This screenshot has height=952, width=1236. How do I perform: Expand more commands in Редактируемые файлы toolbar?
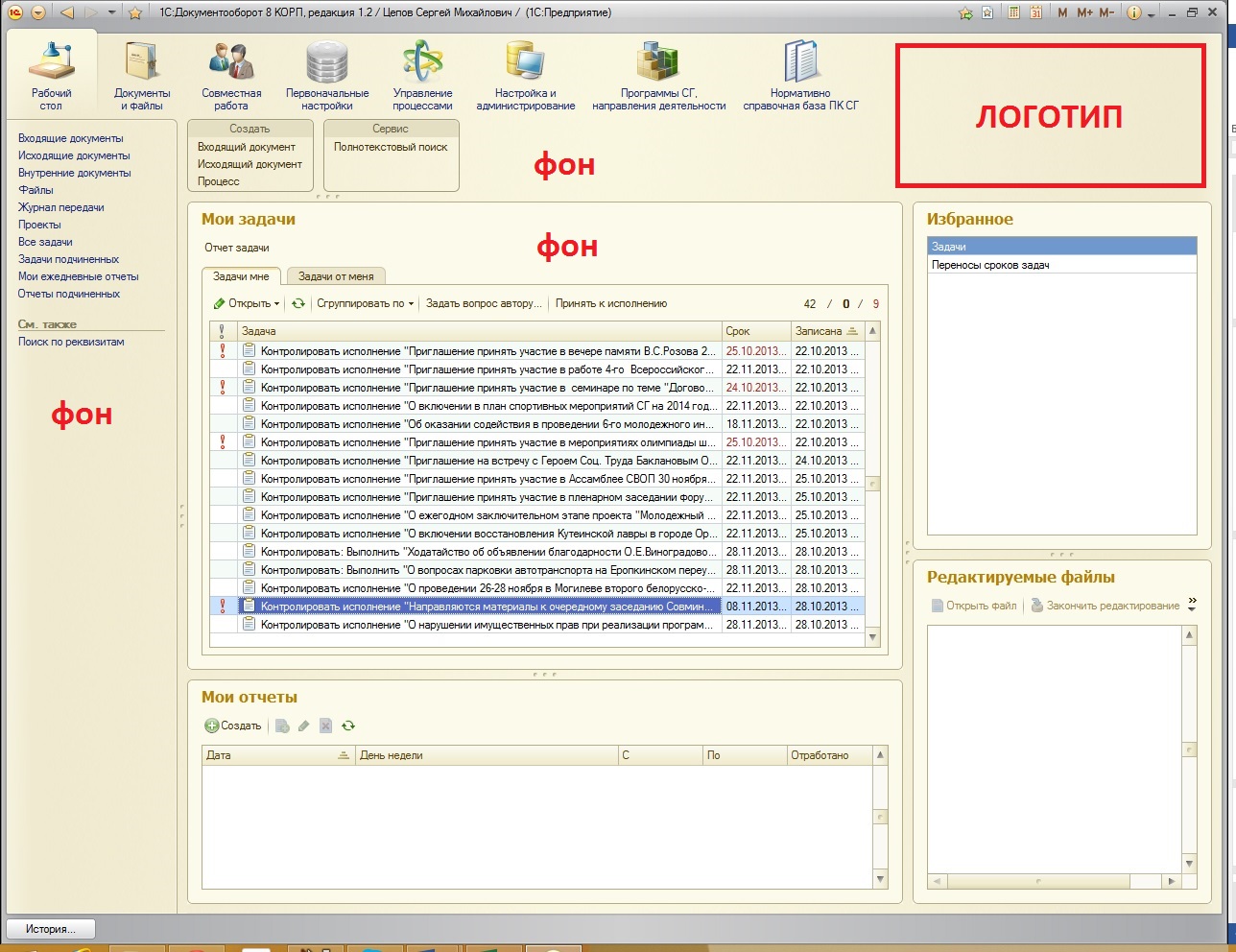point(1192,605)
